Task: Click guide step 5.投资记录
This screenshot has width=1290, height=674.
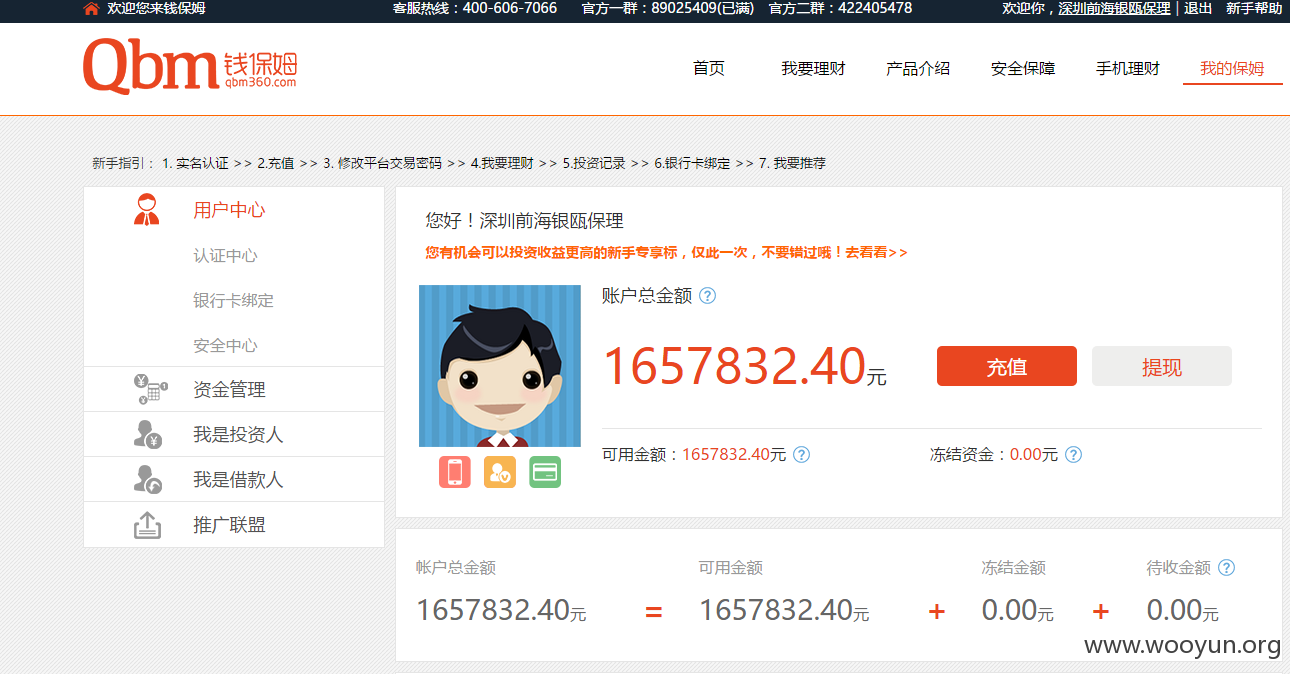Action: point(594,163)
